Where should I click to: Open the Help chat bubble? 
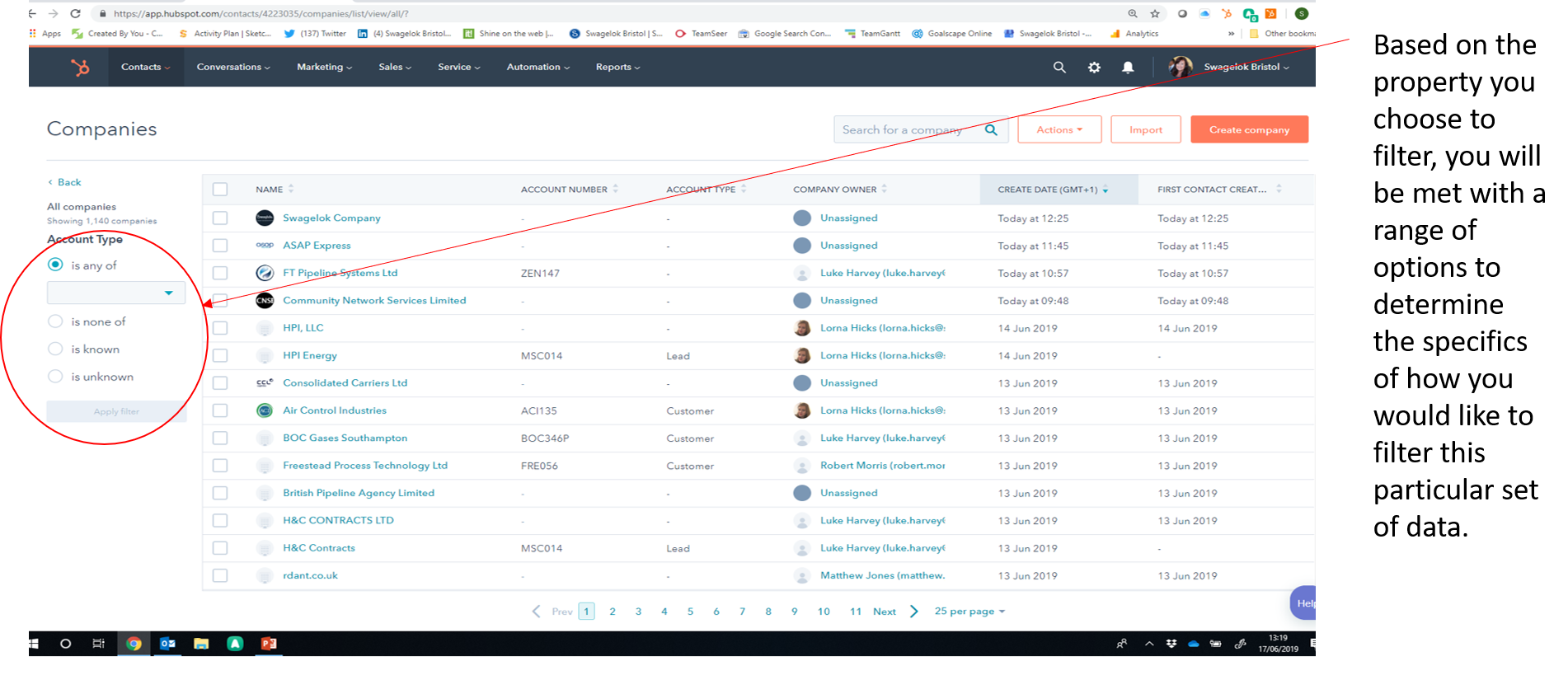1303,602
